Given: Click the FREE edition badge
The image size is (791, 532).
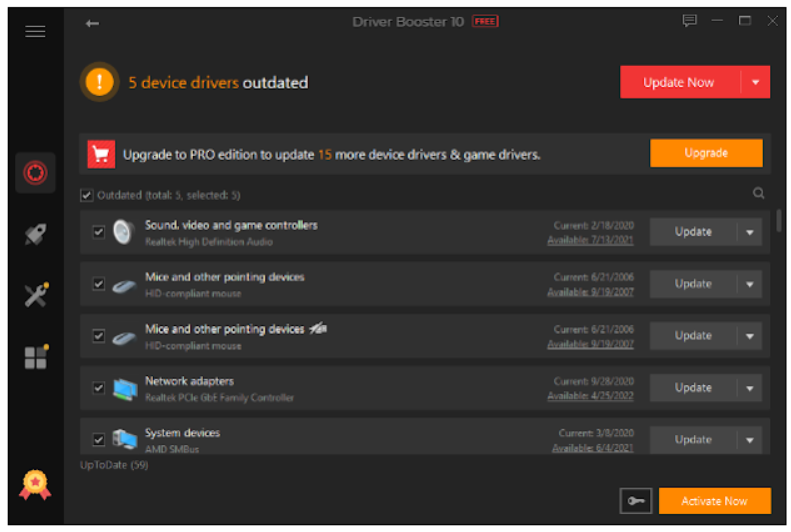Looking at the screenshot, I should pyautogui.click(x=485, y=22).
